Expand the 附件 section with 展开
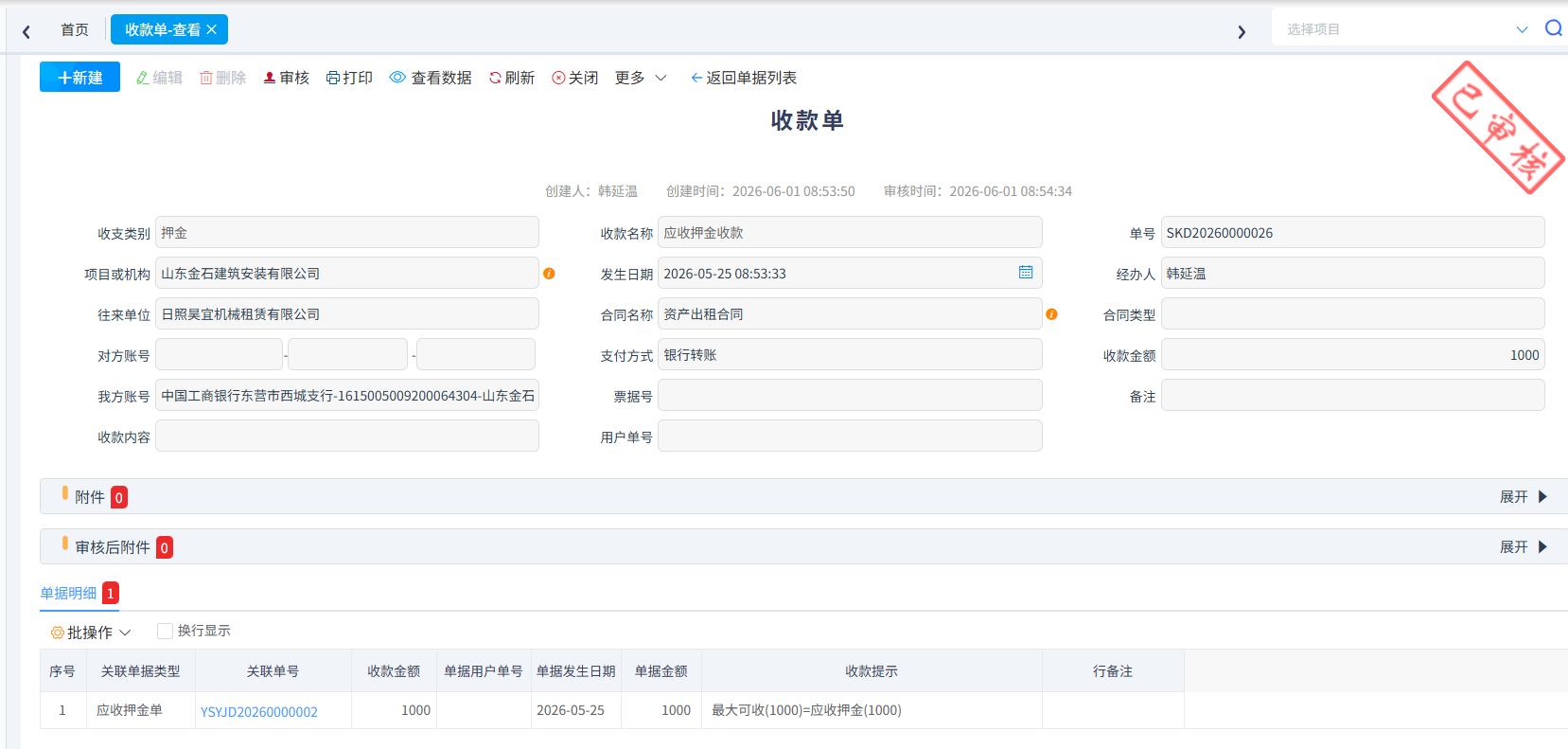 point(1523,496)
